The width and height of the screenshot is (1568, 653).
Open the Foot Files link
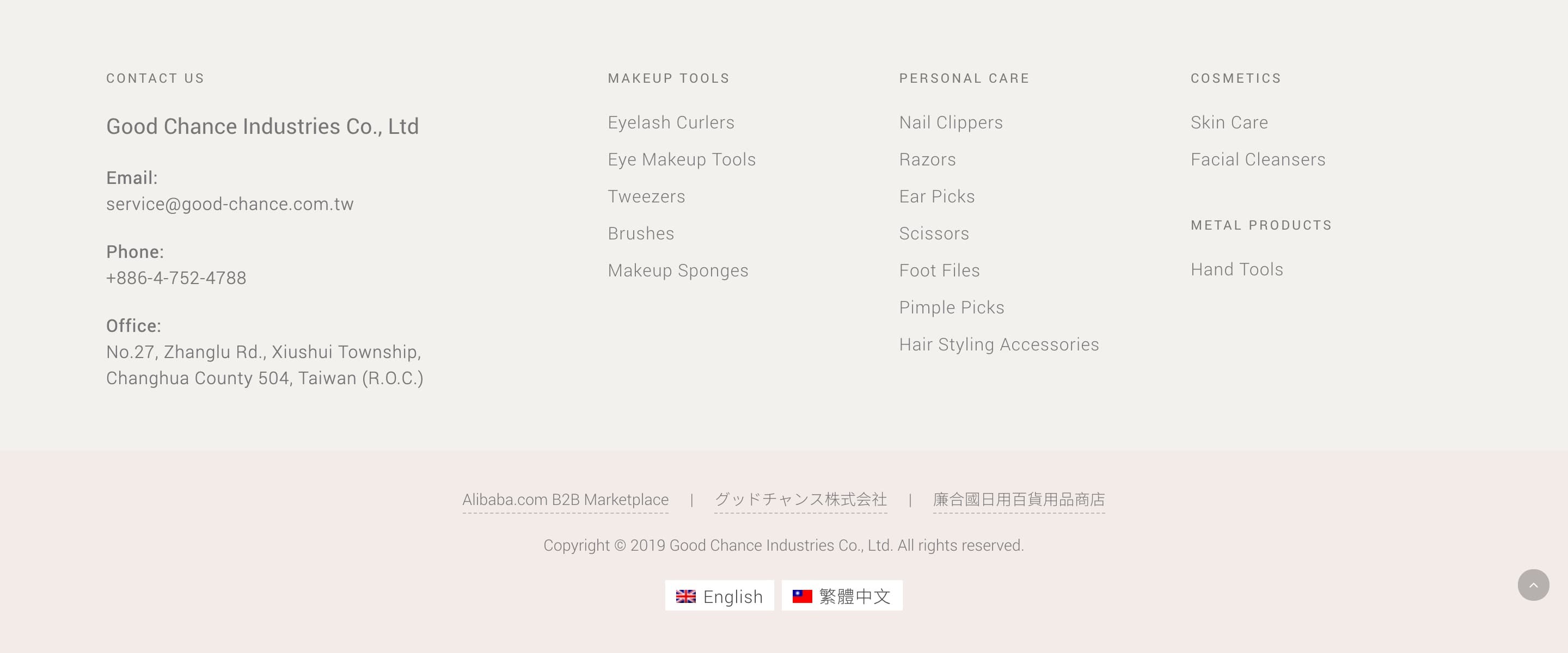click(x=939, y=270)
